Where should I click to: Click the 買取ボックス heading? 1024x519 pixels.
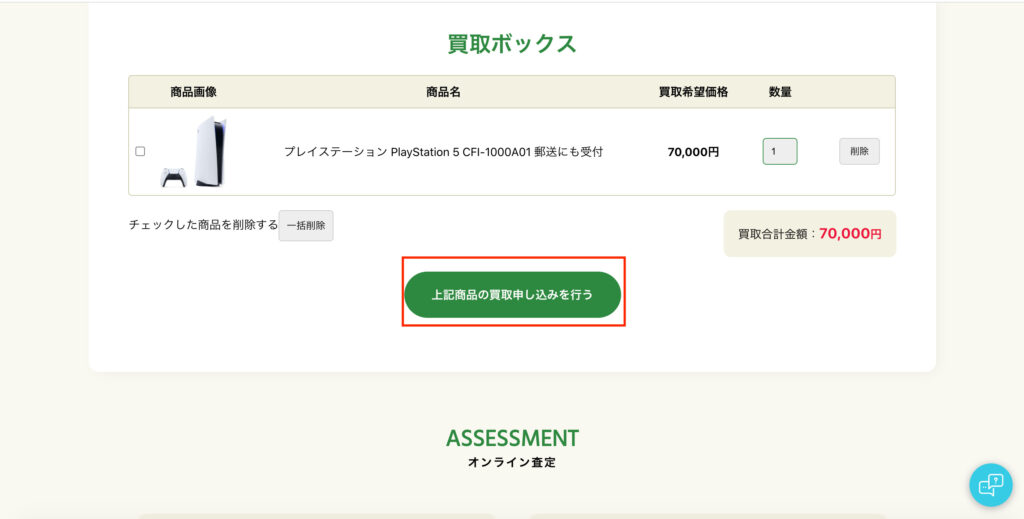pos(512,44)
